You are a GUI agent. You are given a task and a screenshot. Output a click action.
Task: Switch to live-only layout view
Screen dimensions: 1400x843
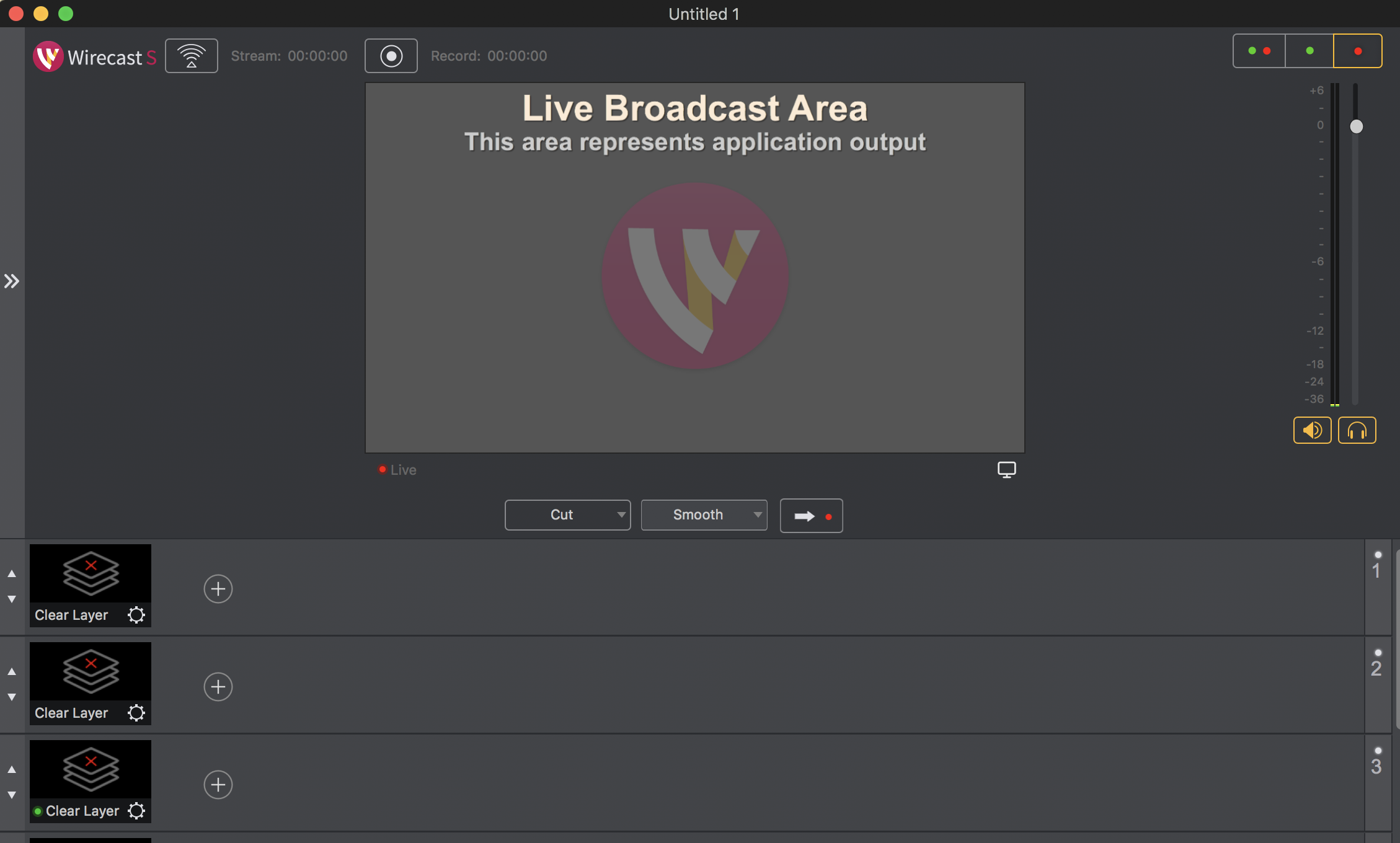coord(1357,51)
